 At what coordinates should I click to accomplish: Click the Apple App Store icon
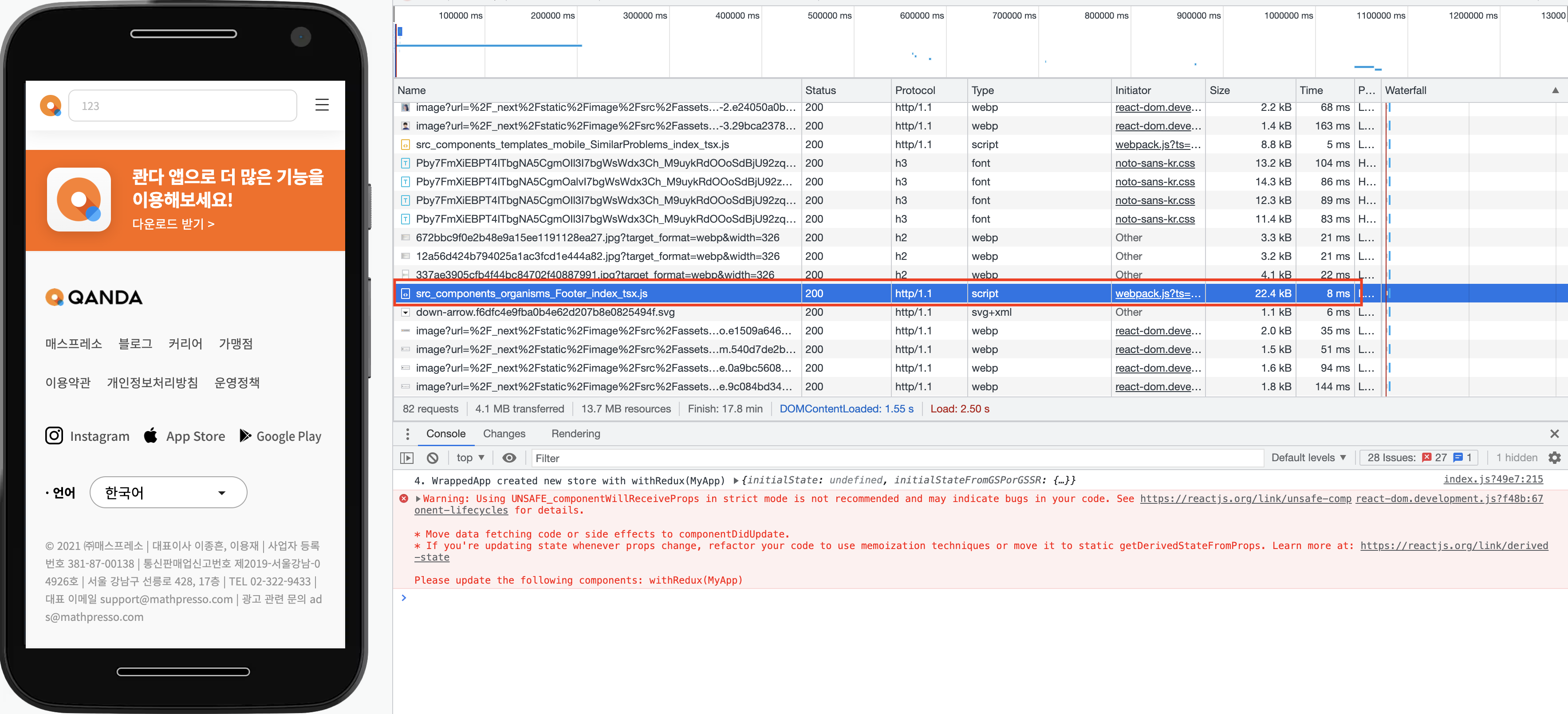tap(151, 435)
